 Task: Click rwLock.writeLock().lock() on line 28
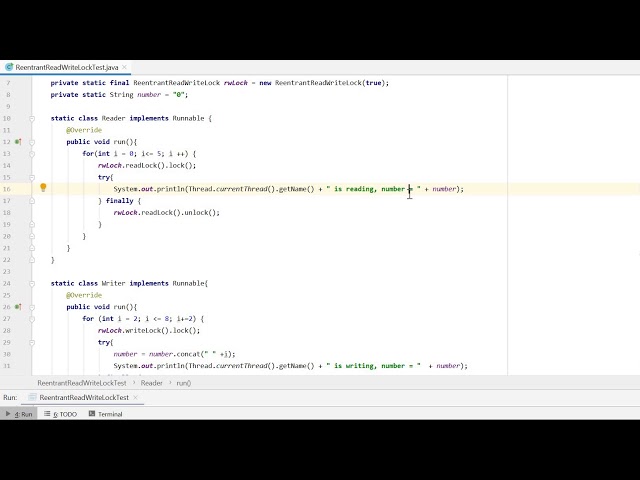coord(149,331)
